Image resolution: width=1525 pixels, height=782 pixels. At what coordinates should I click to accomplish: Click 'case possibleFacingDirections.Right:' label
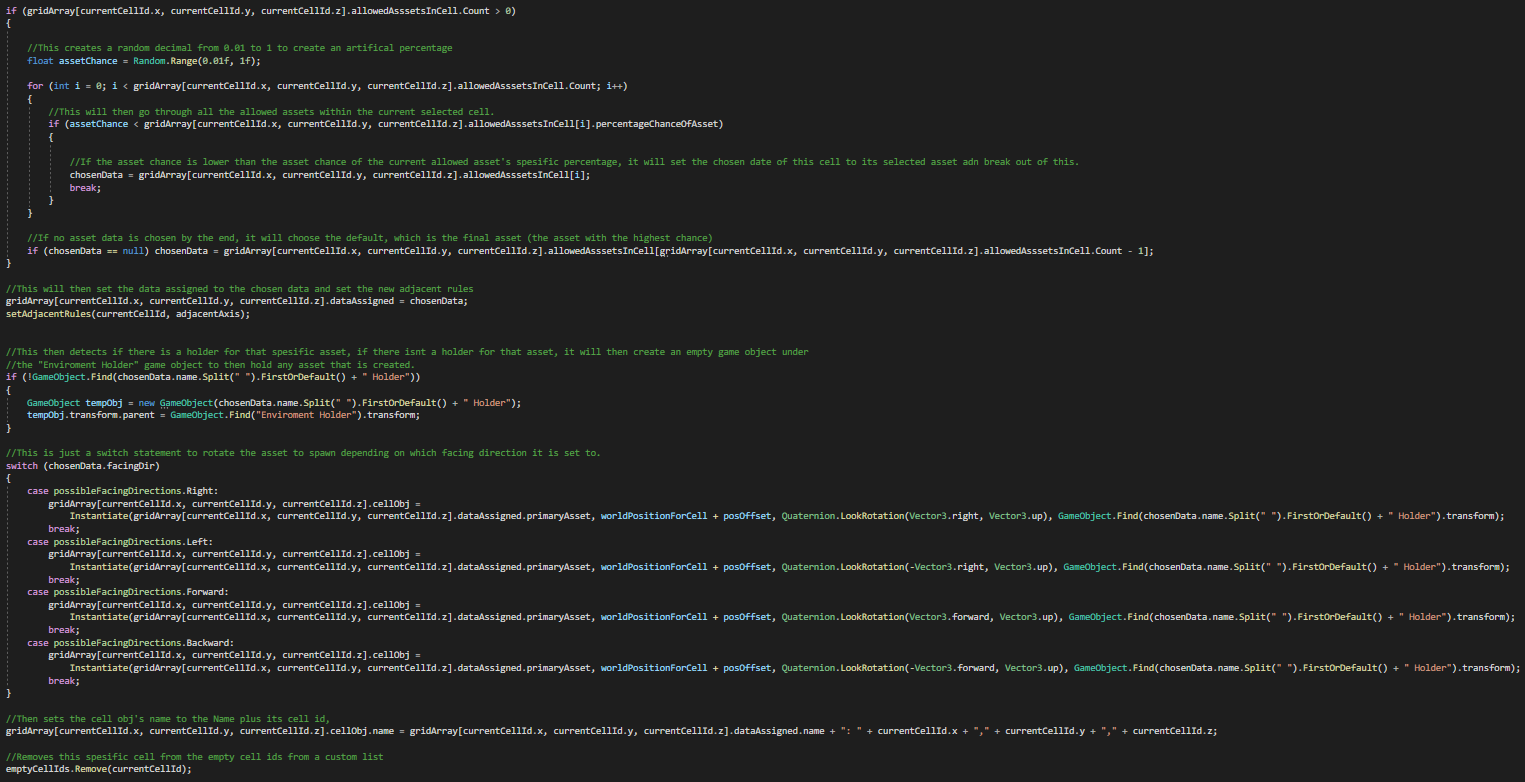coord(122,491)
